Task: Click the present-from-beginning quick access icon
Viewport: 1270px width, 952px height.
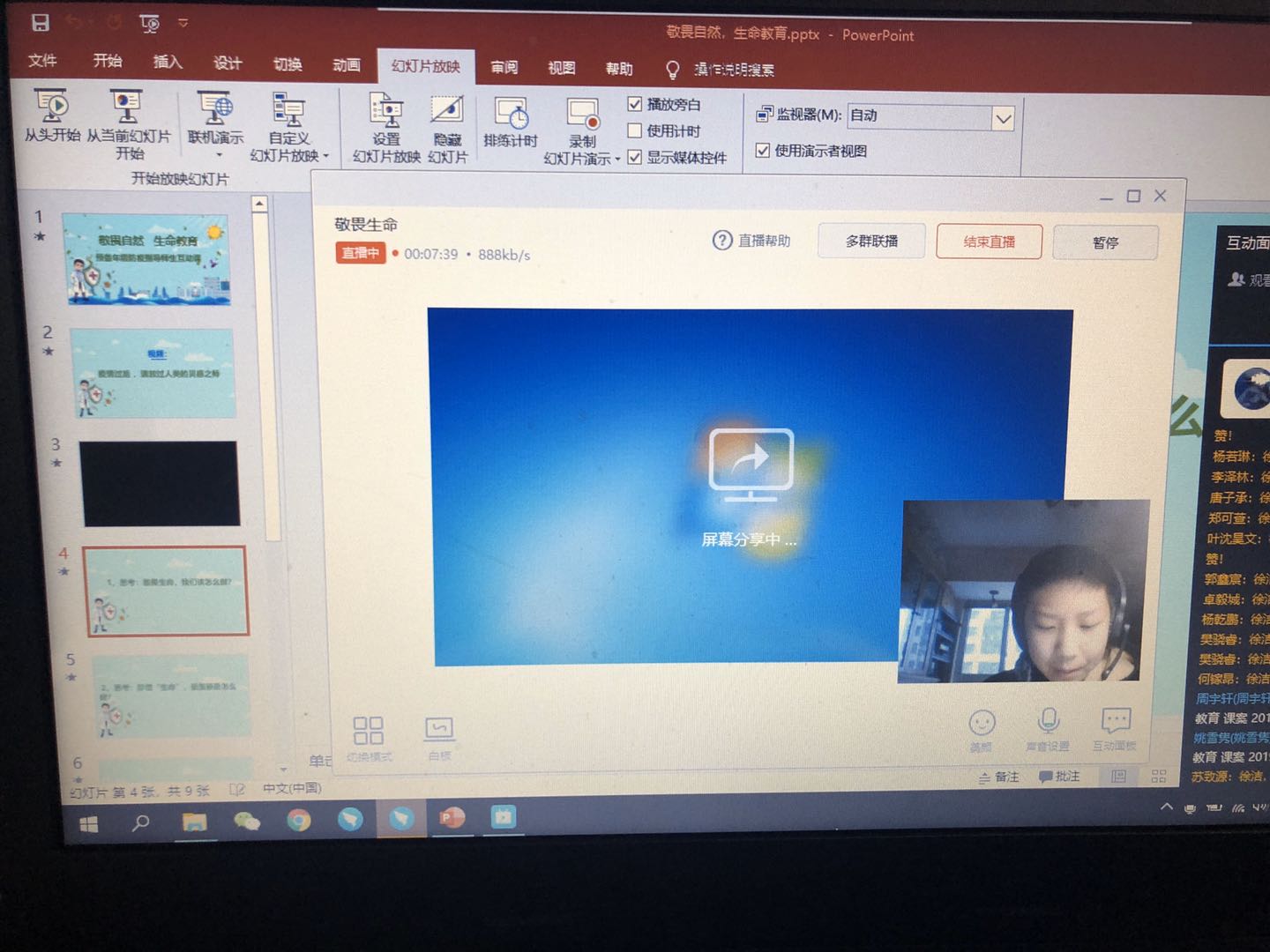Action: tap(149, 24)
